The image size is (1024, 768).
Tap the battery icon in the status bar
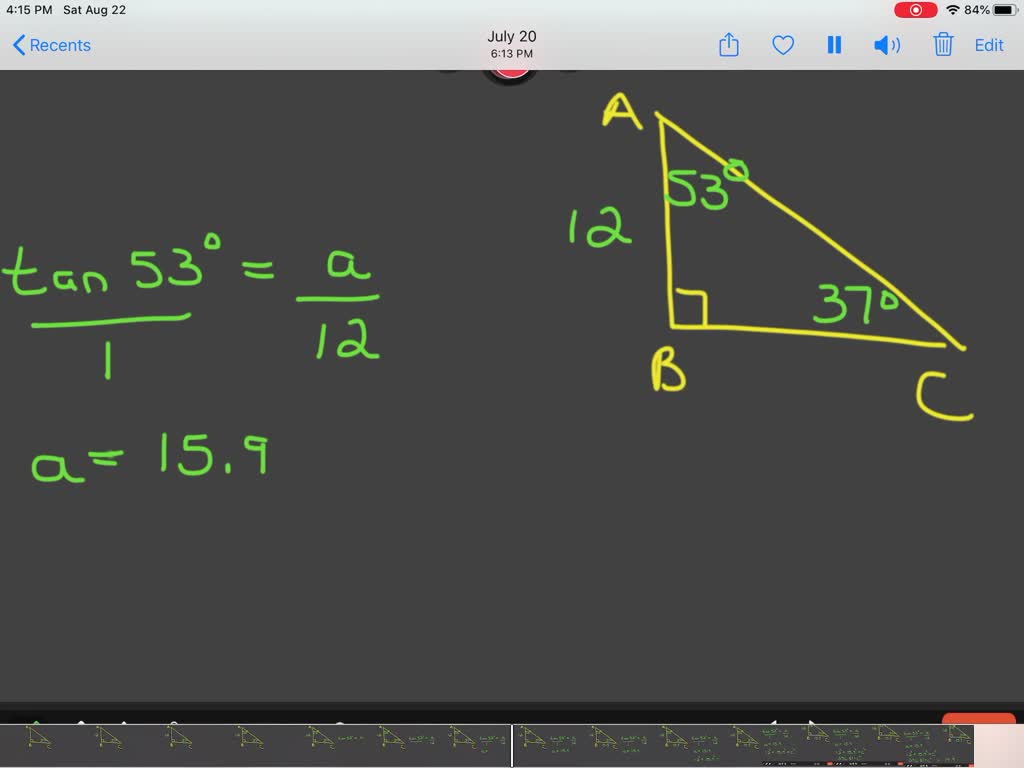pyautogui.click(x=1004, y=9)
